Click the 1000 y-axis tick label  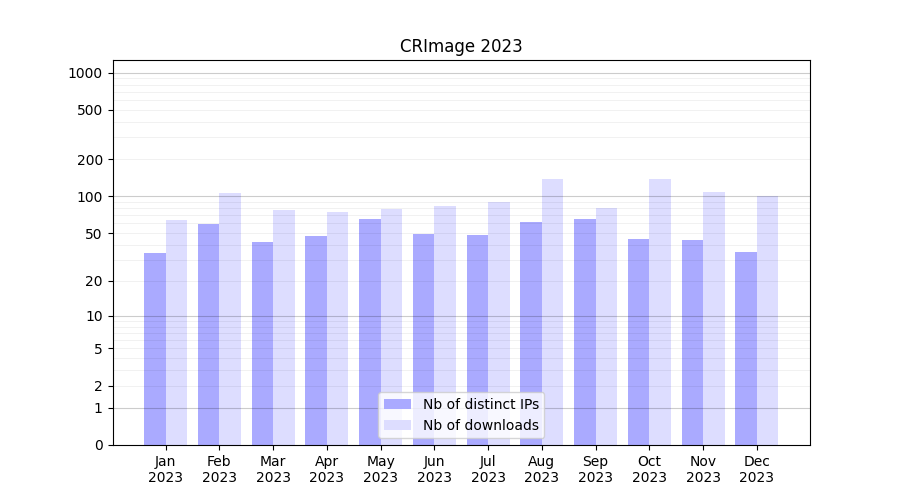pyautogui.click(x=85, y=73)
